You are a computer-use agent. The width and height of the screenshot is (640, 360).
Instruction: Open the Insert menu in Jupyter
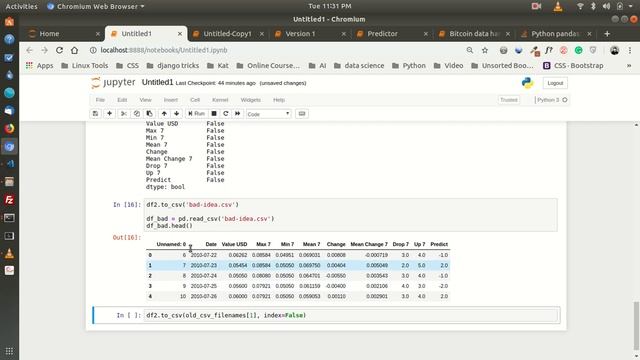pos(171,100)
